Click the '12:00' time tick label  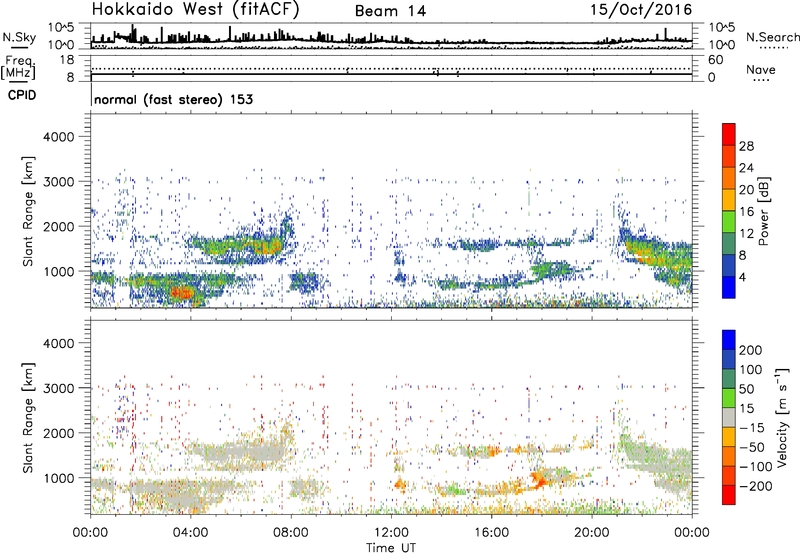(391, 533)
